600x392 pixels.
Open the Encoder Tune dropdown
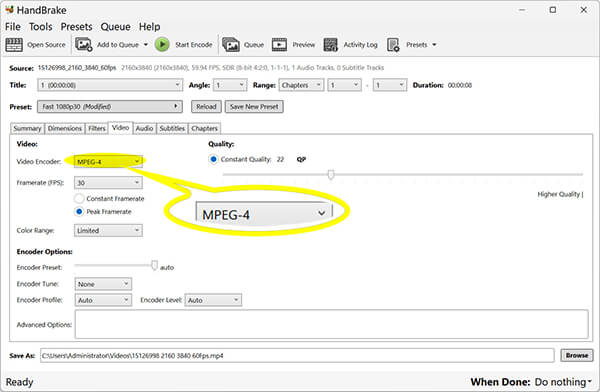tap(103, 284)
